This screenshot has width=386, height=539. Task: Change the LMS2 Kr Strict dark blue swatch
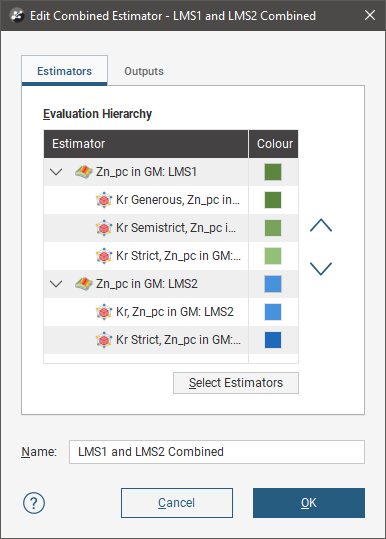click(273, 340)
